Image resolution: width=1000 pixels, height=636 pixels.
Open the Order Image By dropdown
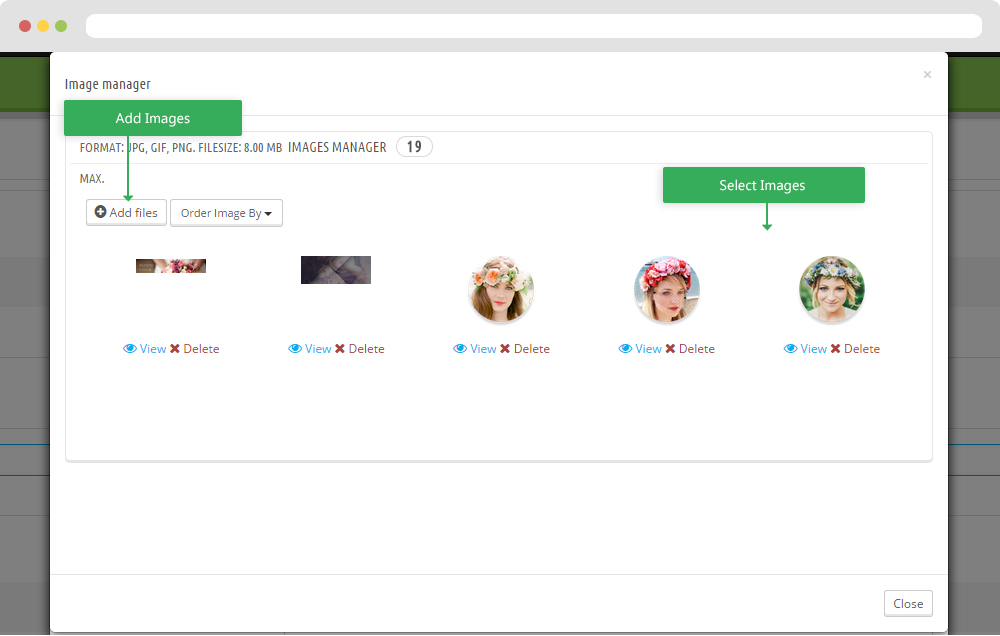[x=226, y=213]
